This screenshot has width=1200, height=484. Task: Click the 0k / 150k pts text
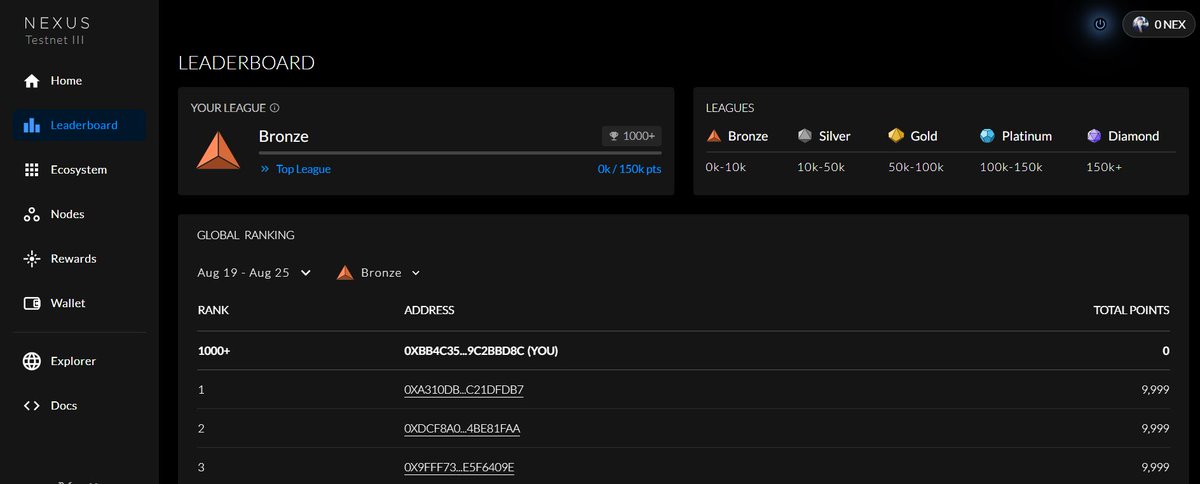pos(629,169)
